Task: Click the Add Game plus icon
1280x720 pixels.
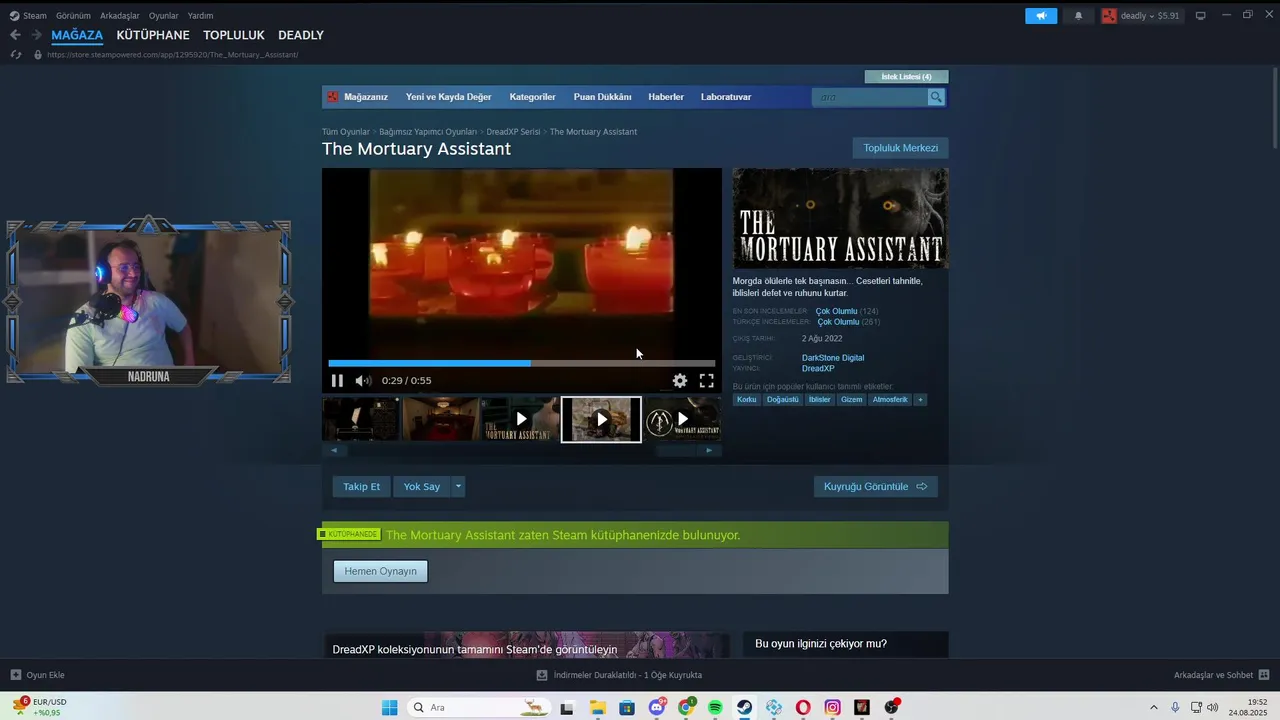Action: pos(15,675)
